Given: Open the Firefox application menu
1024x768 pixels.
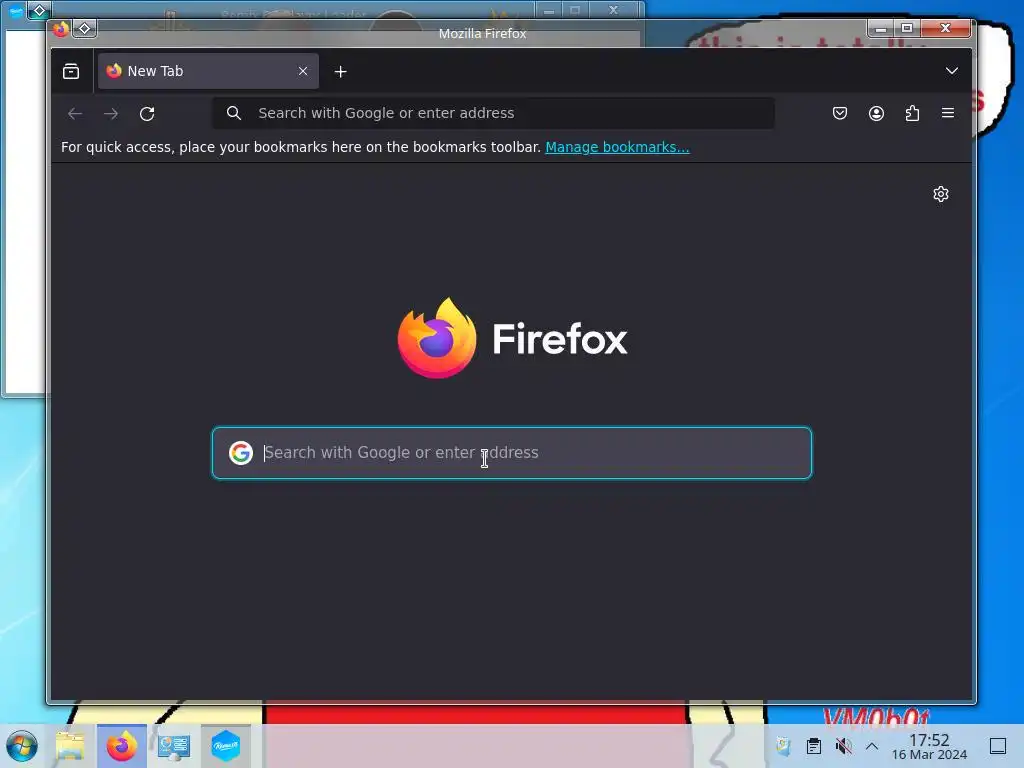Looking at the screenshot, I should tap(948, 113).
